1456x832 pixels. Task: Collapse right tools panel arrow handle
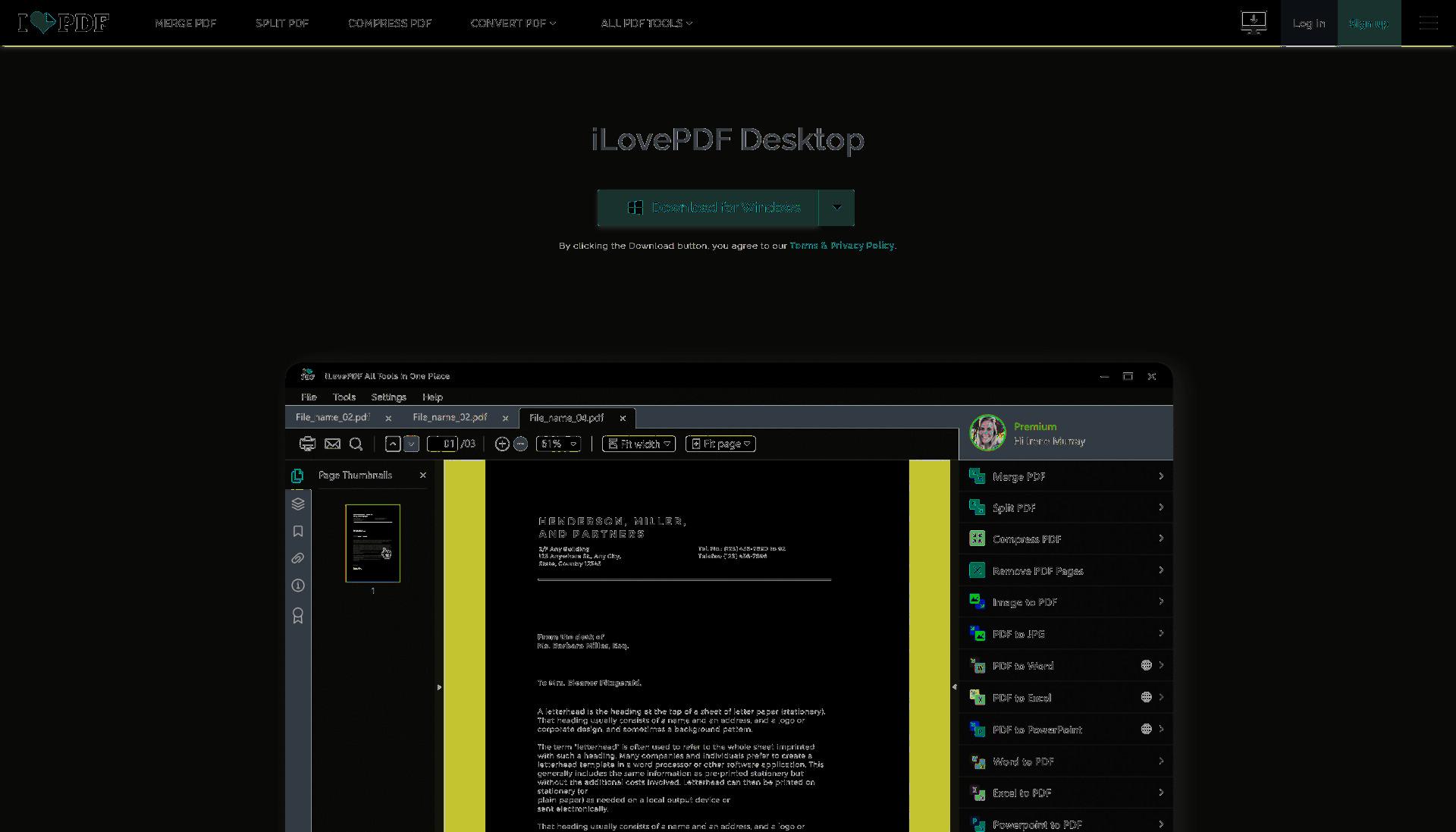[x=954, y=686]
